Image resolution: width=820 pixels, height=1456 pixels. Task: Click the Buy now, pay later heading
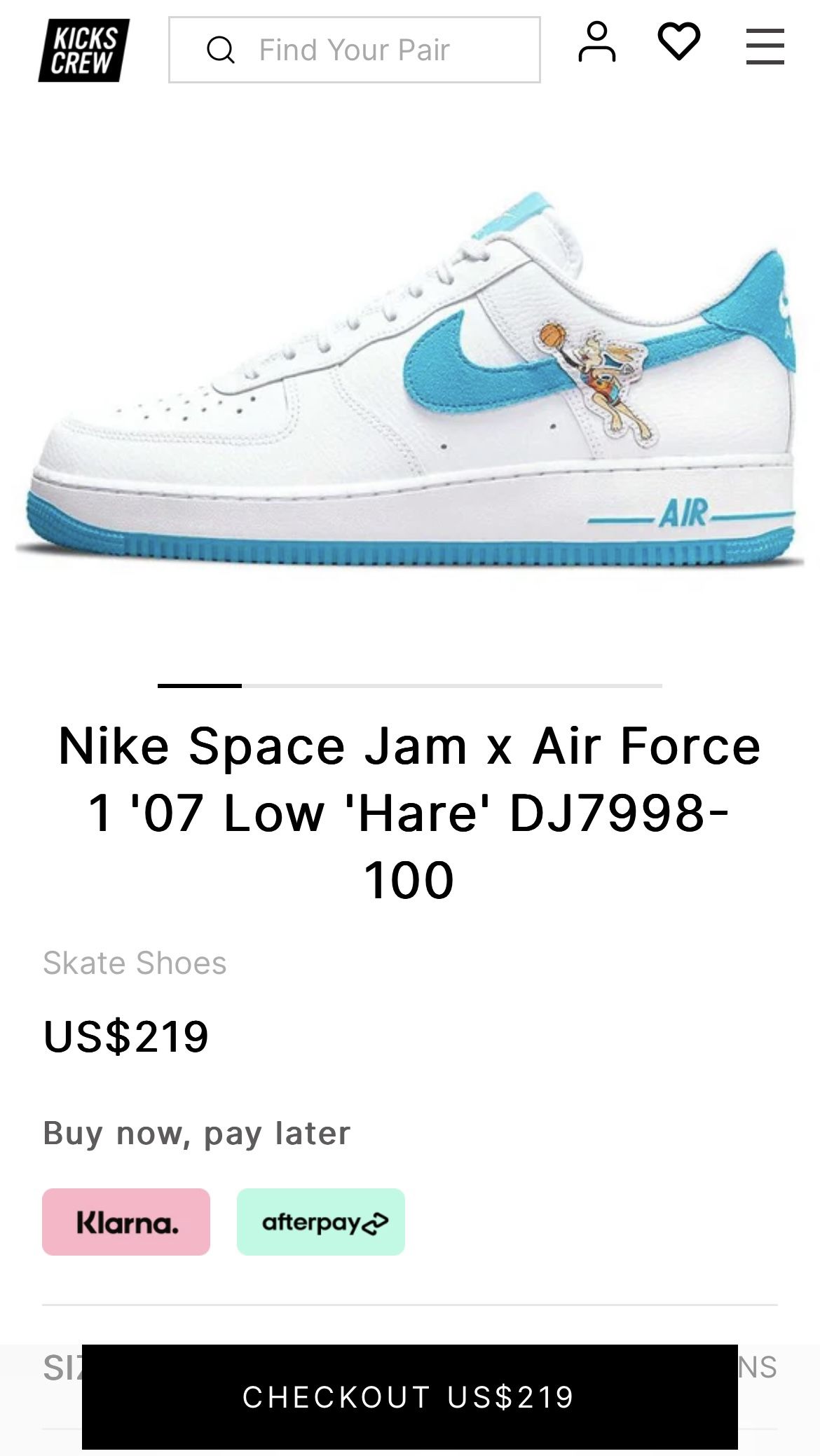[x=196, y=1133]
